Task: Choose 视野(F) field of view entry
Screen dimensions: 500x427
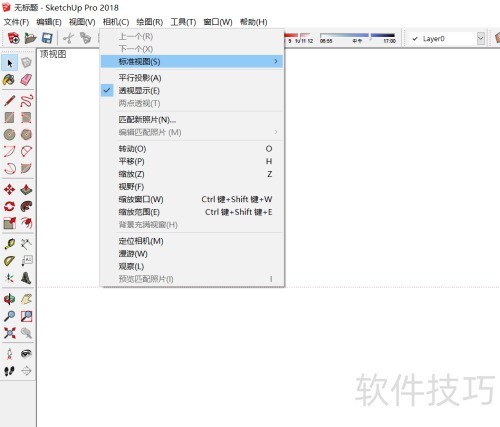Action: (x=192, y=187)
